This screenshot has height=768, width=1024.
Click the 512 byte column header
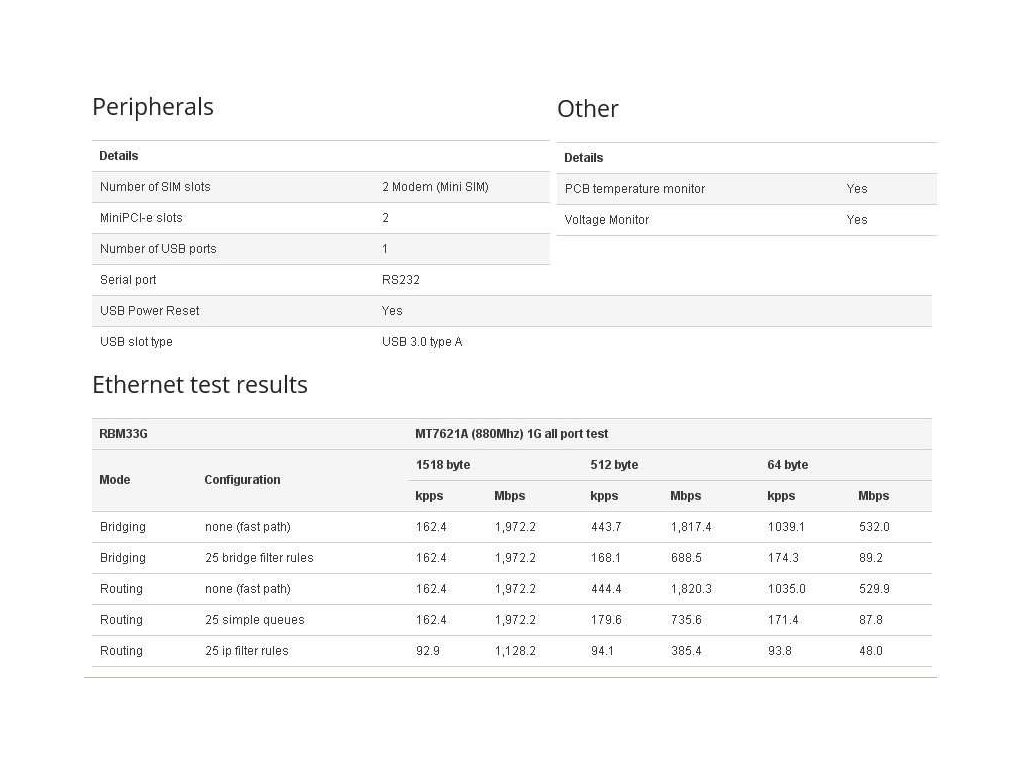[614, 465]
